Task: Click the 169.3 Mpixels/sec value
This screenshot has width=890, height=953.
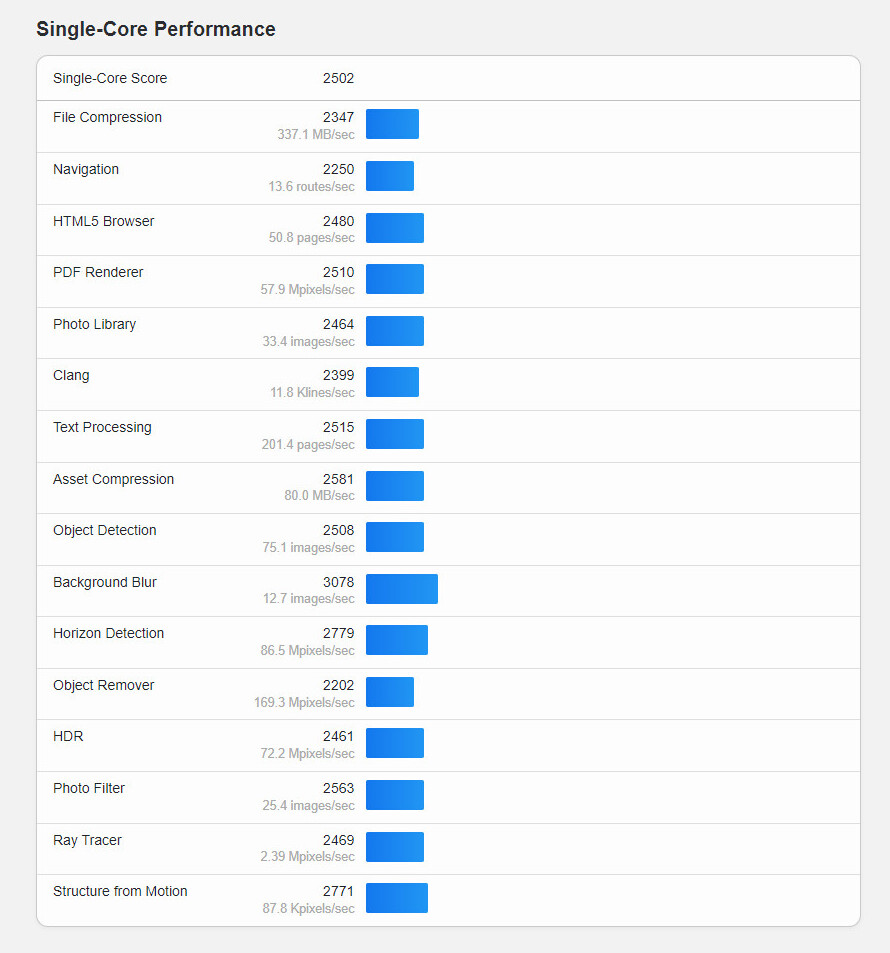Action: point(304,703)
